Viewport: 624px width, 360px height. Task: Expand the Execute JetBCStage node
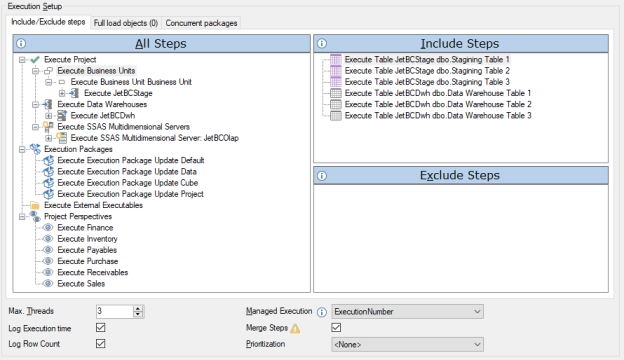tap(62, 93)
